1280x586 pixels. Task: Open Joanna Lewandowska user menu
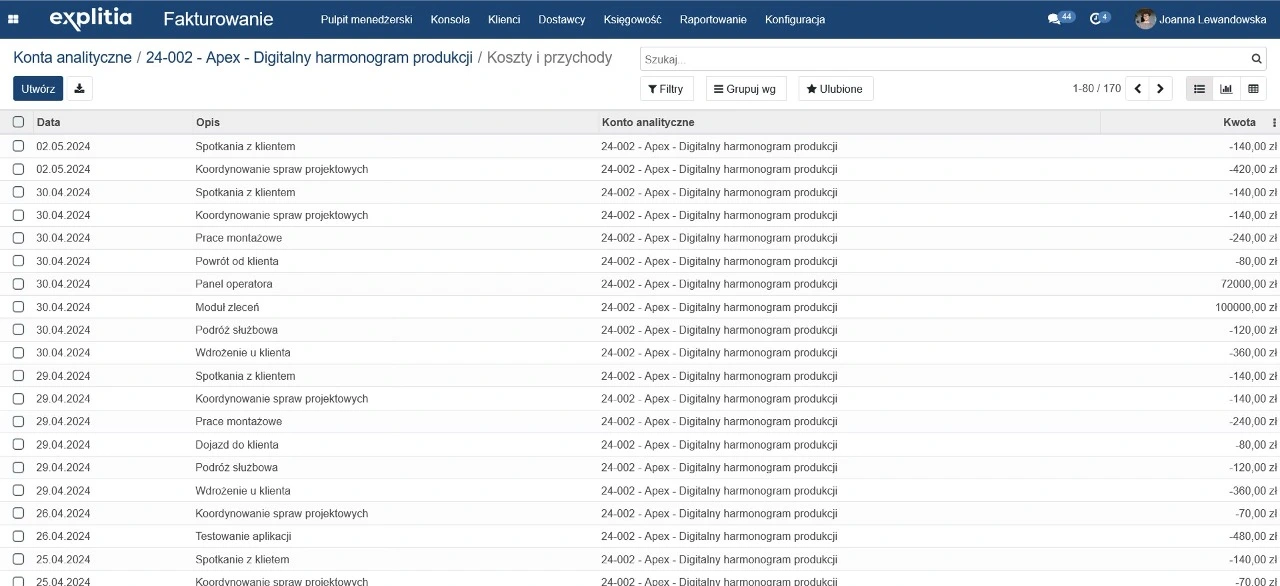(x=1201, y=19)
